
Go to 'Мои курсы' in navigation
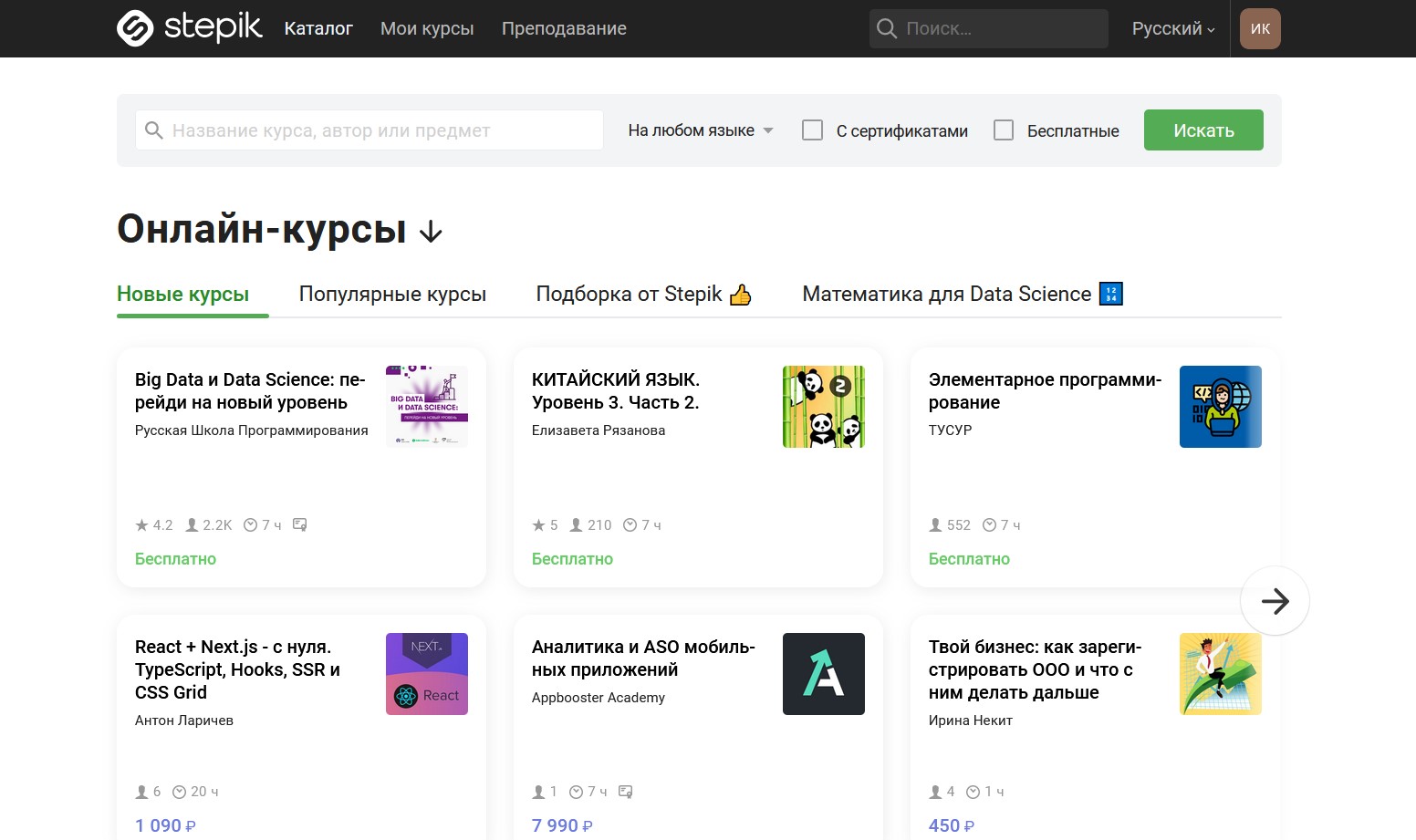(427, 28)
